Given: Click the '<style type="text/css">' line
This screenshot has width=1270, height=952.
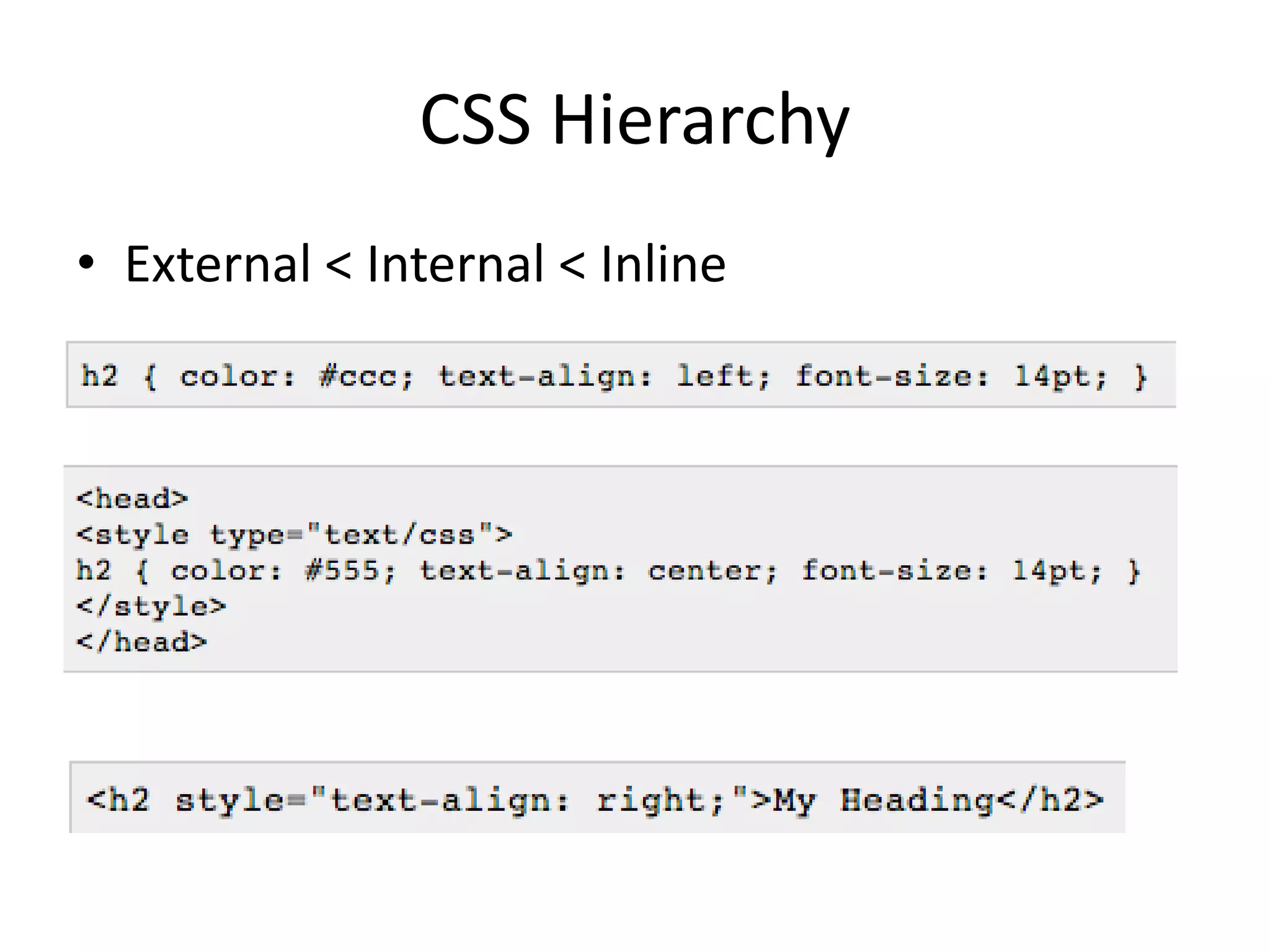Looking at the screenshot, I should point(295,535).
